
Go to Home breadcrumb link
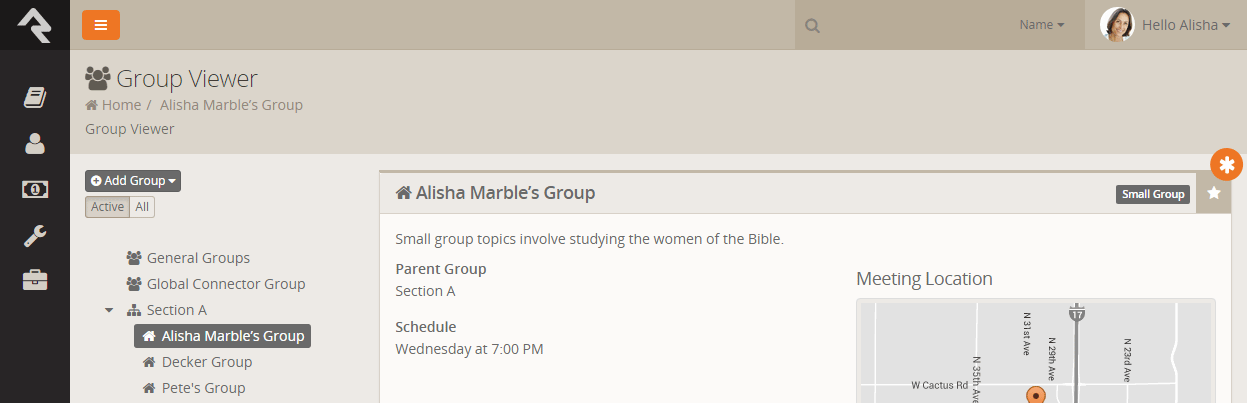click(x=120, y=105)
